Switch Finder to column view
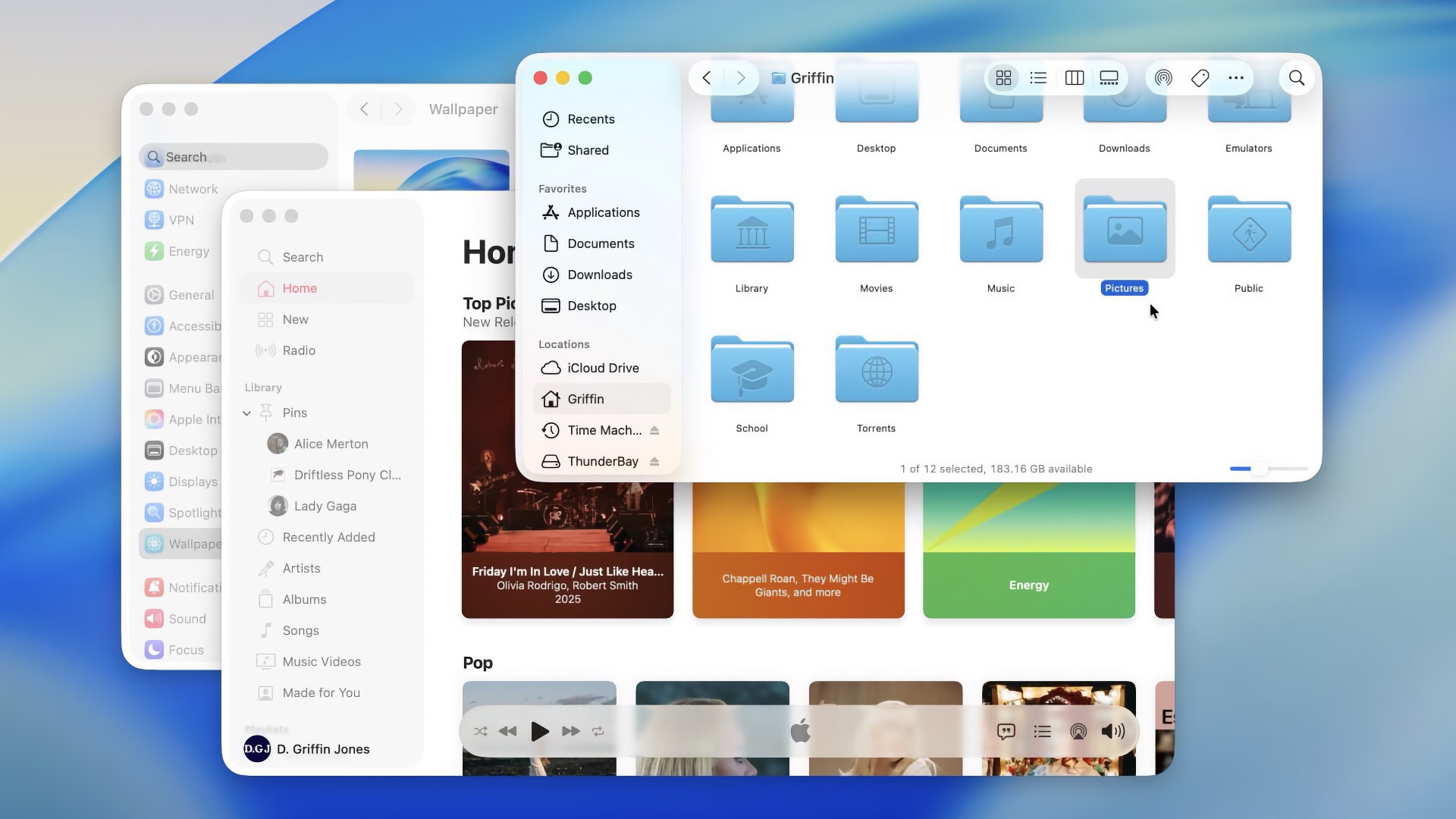The width and height of the screenshot is (1456, 819). pos(1075,77)
